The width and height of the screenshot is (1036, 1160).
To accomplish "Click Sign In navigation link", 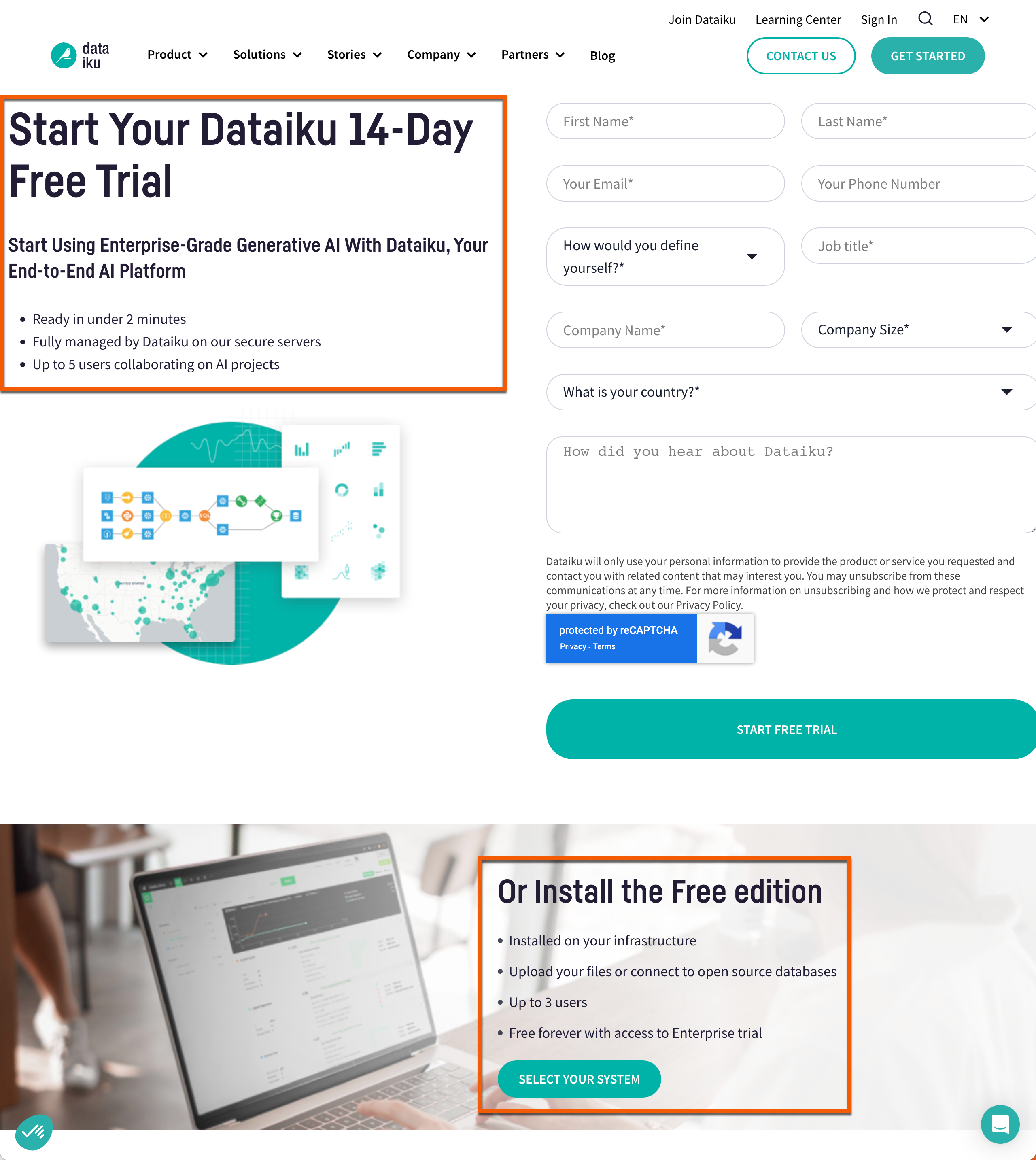I will [879, 17].
